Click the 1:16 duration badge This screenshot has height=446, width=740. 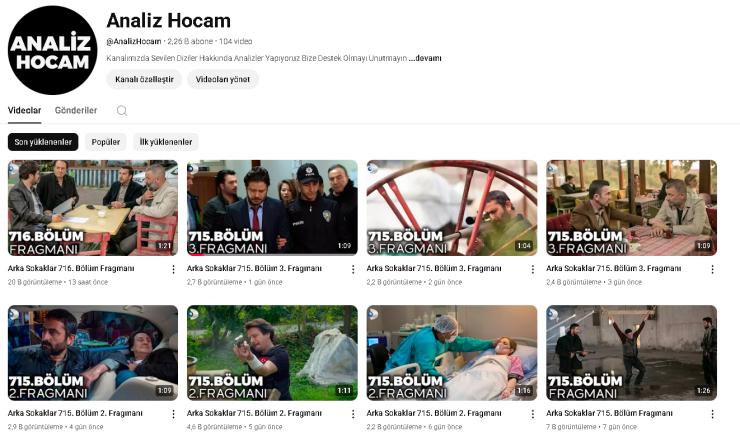coord(524,391)
